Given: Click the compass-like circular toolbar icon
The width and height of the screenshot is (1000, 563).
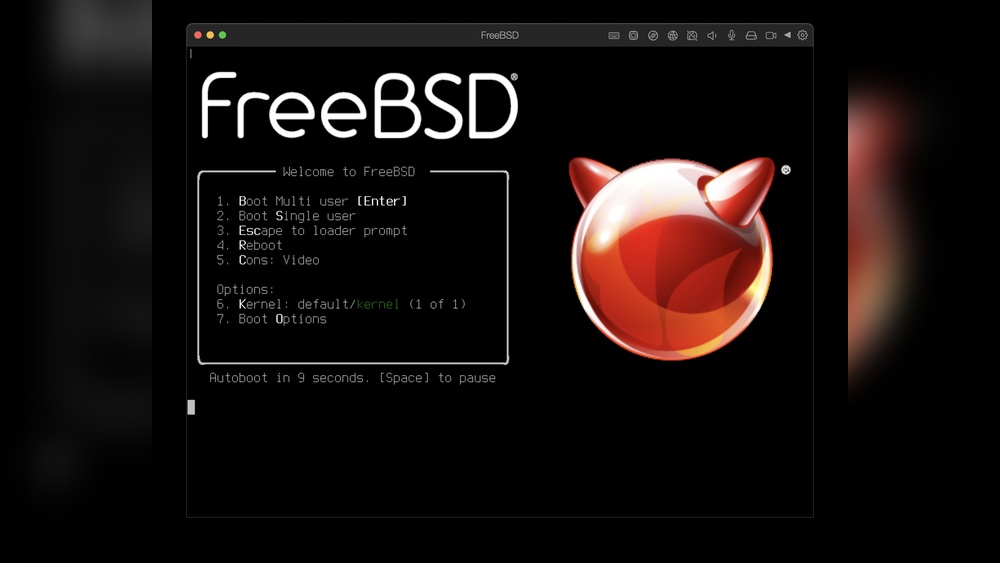Looking at the screenshot, I should (653, 36).
